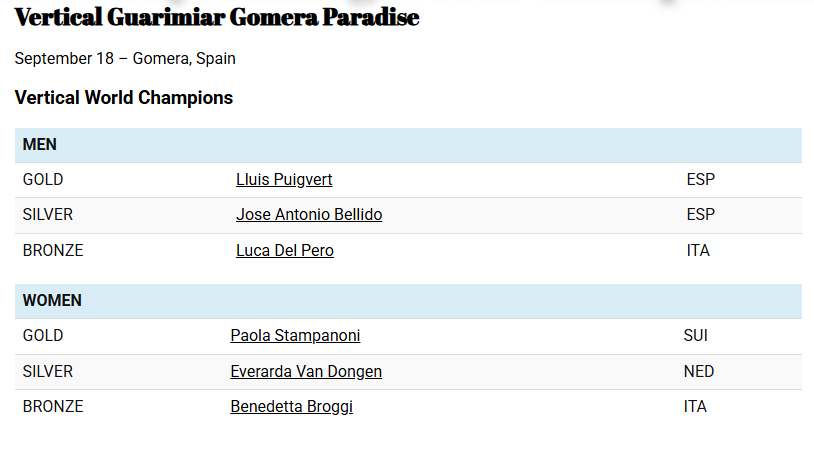This screenshot has height=474, width=814.
Task: Click ESP beside Jose Antonio Bellido
Action: point(701,214)
